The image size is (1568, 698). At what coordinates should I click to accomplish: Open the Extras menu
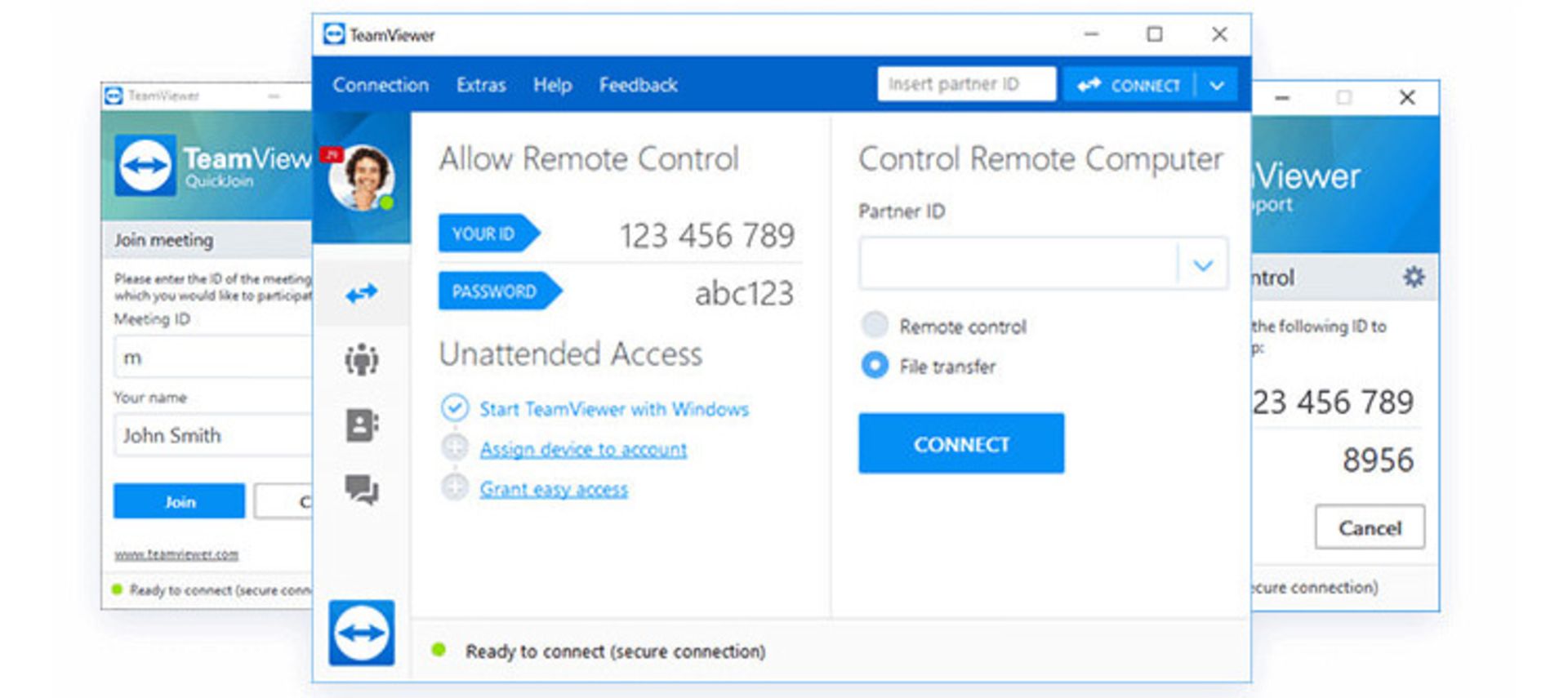481,85
